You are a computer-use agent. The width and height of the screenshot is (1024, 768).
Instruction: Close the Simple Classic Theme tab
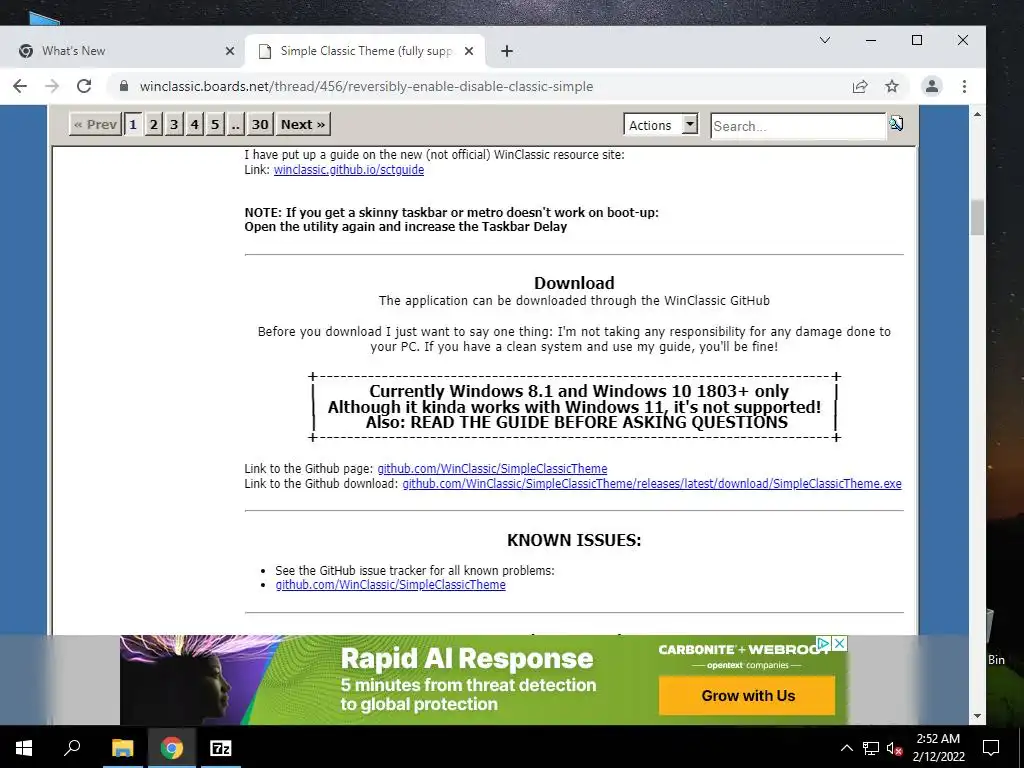[469, 51]
